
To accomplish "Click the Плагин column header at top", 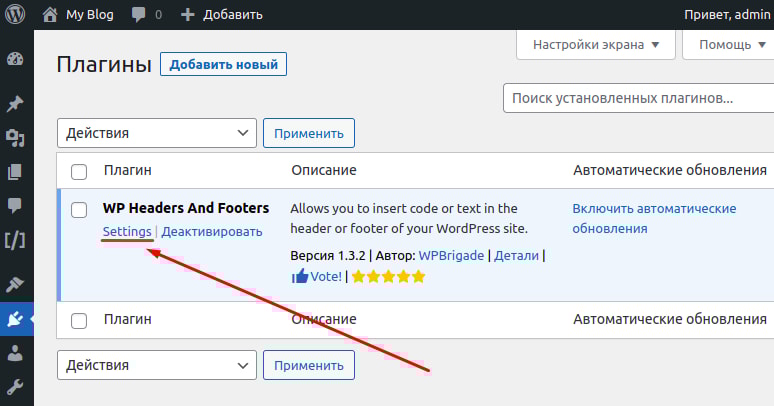I will click(x=127, y=170).
